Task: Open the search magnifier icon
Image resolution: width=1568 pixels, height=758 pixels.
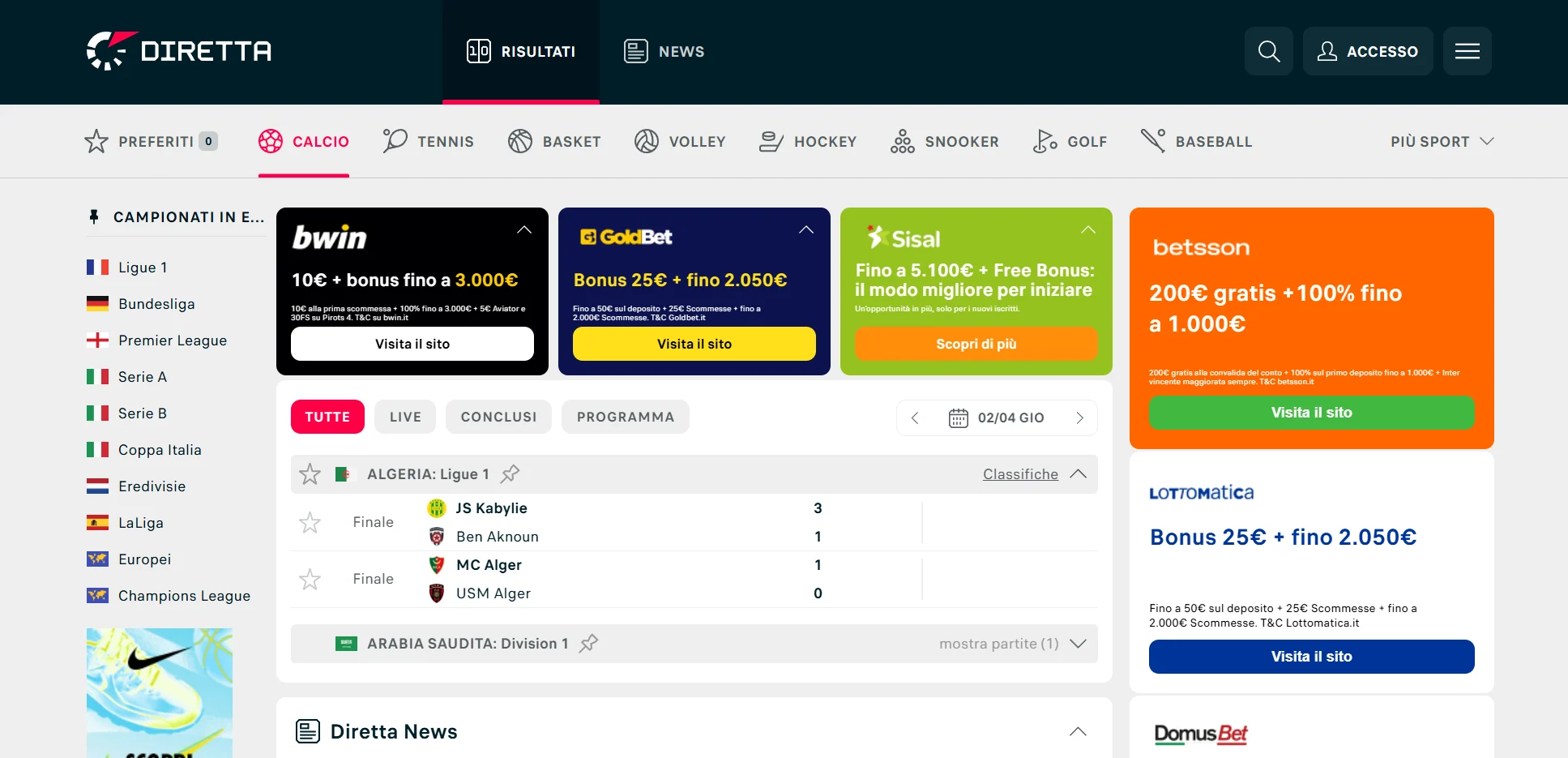Action: coord(1268,51)
